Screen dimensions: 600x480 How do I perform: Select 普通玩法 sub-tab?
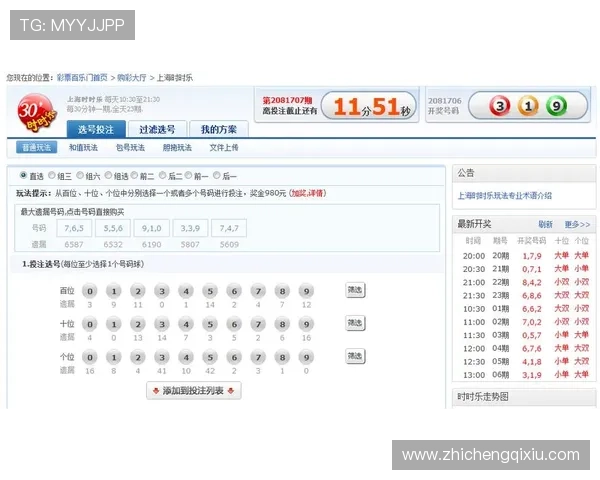(36, 147)
